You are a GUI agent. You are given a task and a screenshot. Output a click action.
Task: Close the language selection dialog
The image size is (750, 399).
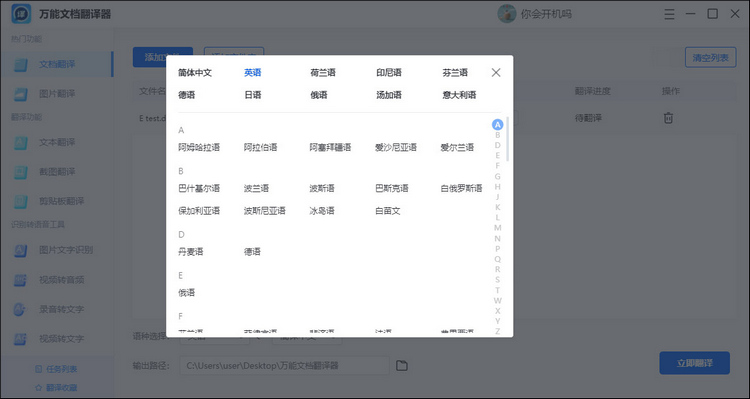click(496, 73)
